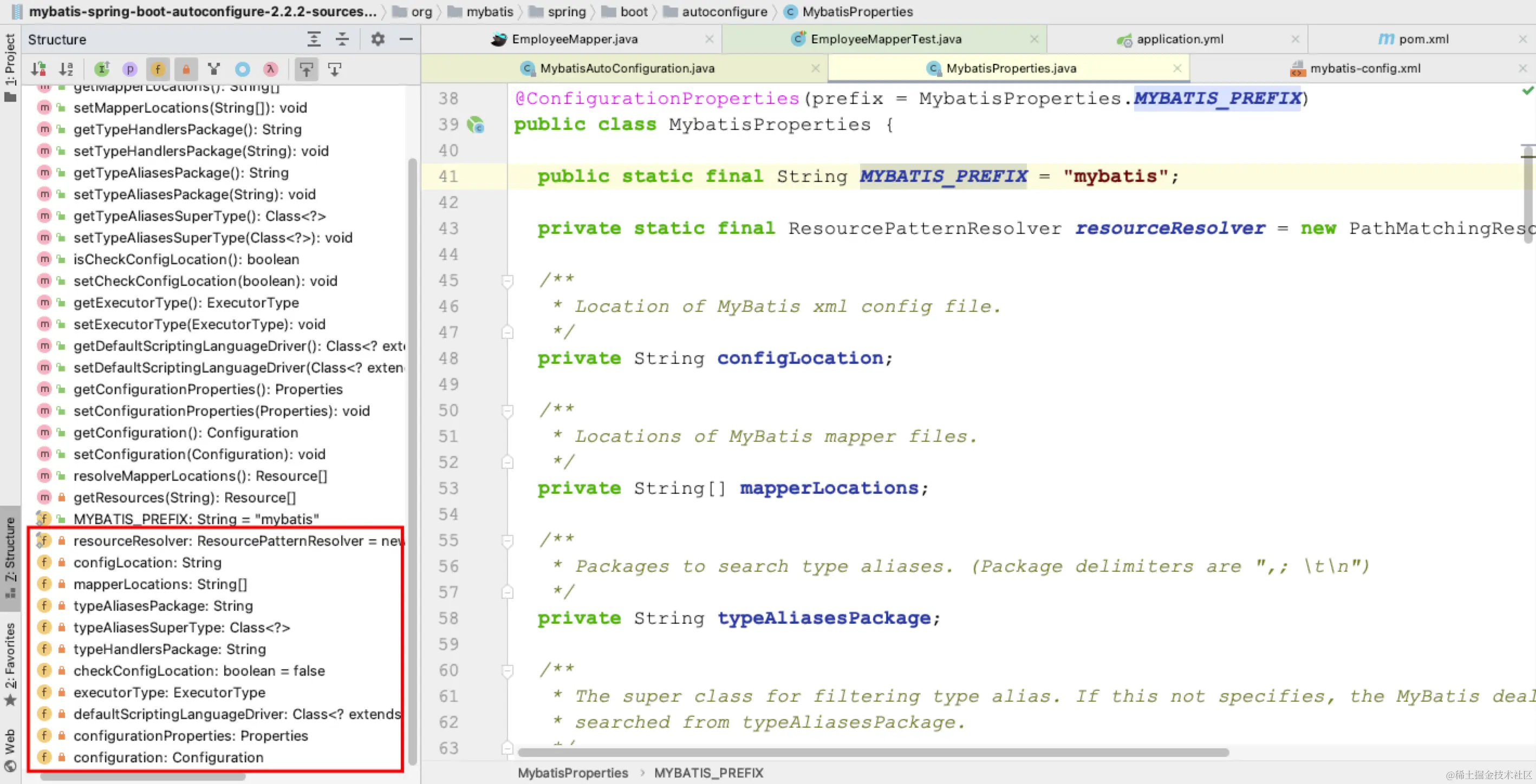
Task: Open the application.yml tab
Action: point(1180,40)
